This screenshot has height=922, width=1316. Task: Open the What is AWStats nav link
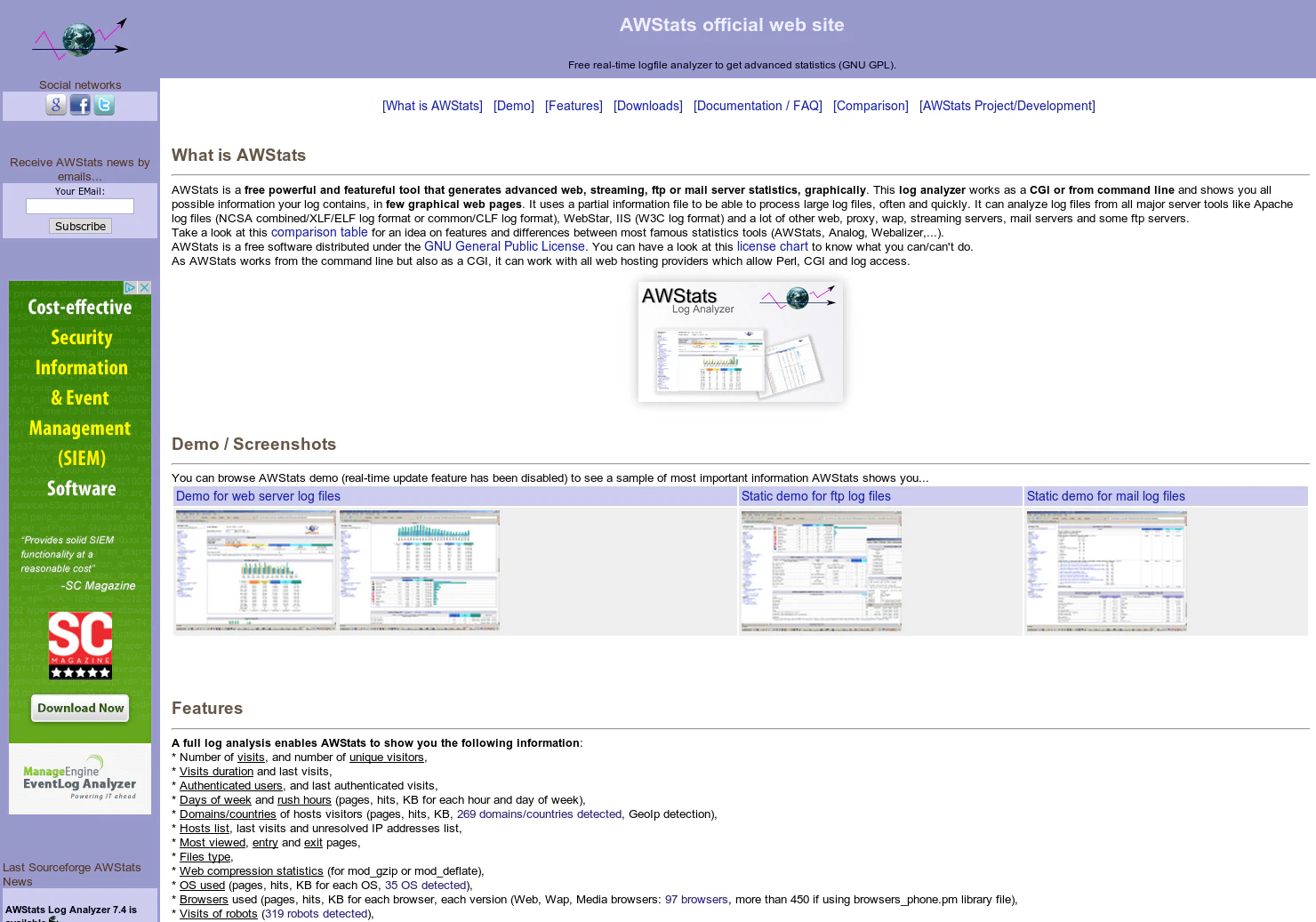pos(432,106)
